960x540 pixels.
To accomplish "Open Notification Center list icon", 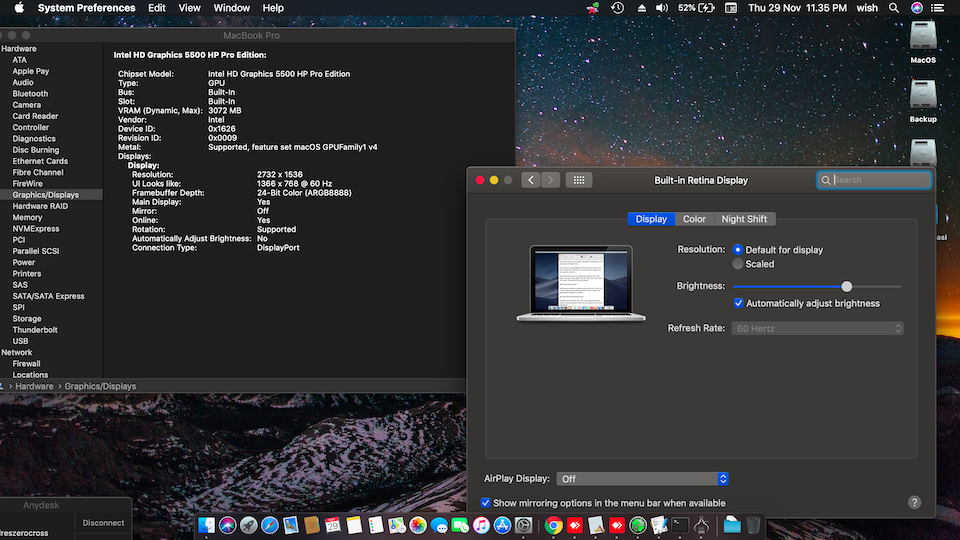I will click(x=937, y=8).
